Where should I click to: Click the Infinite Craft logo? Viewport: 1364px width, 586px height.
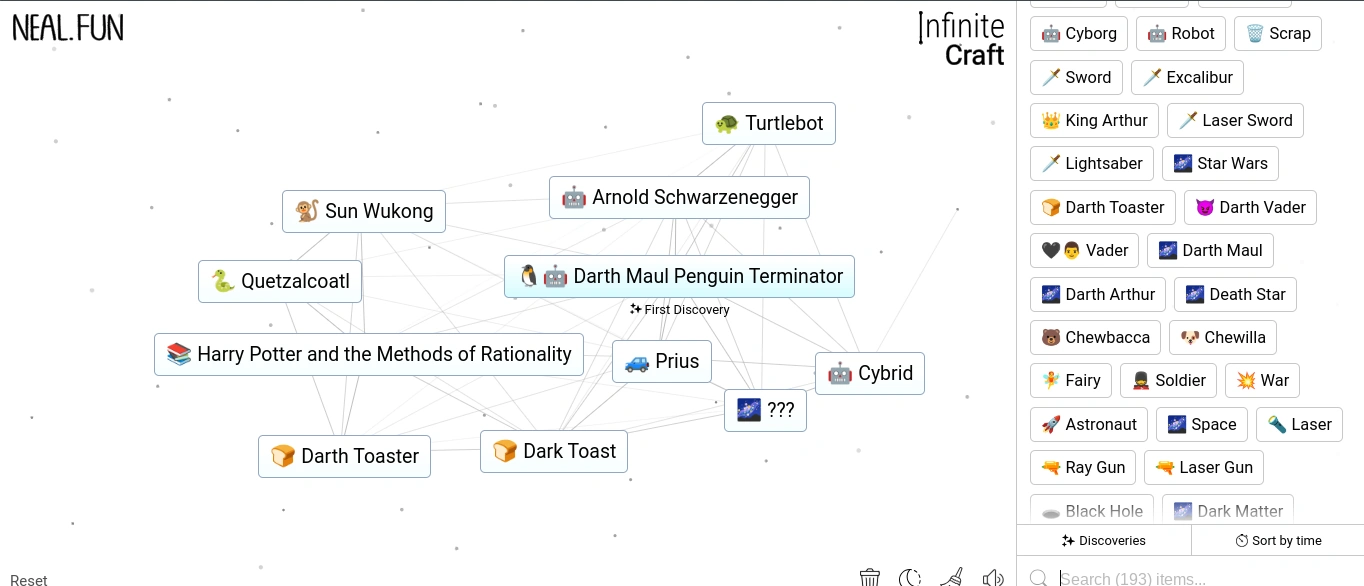pos(961,40)
